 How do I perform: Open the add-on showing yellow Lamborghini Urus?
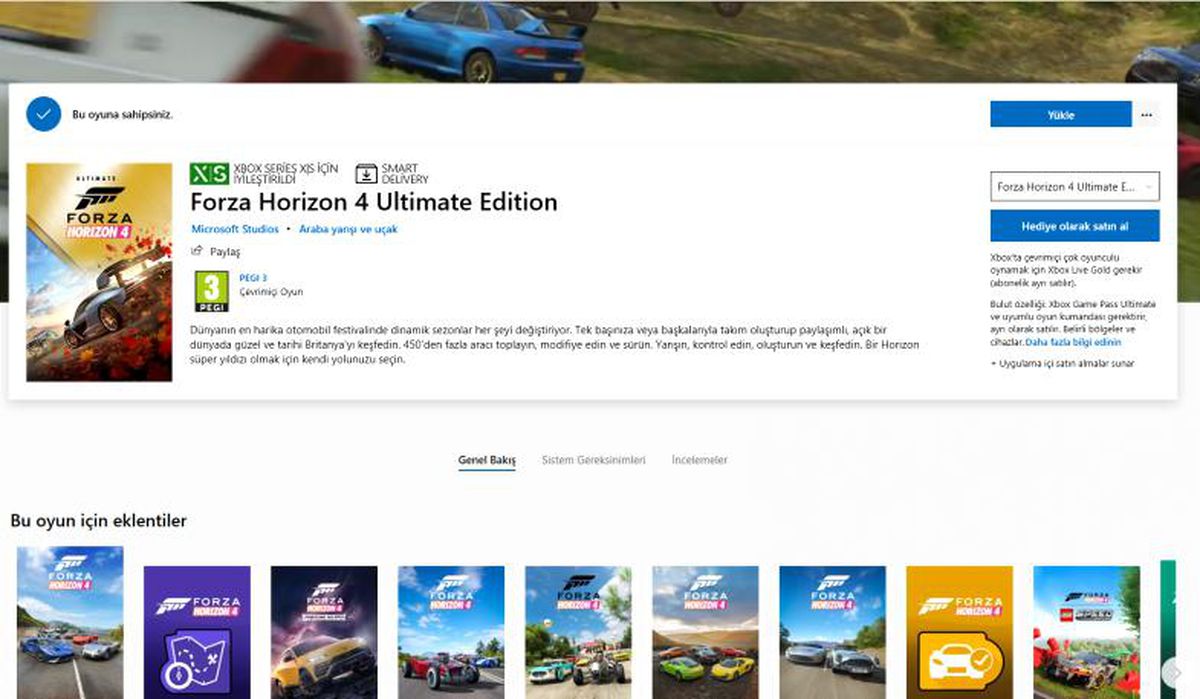tap(324, 632)
